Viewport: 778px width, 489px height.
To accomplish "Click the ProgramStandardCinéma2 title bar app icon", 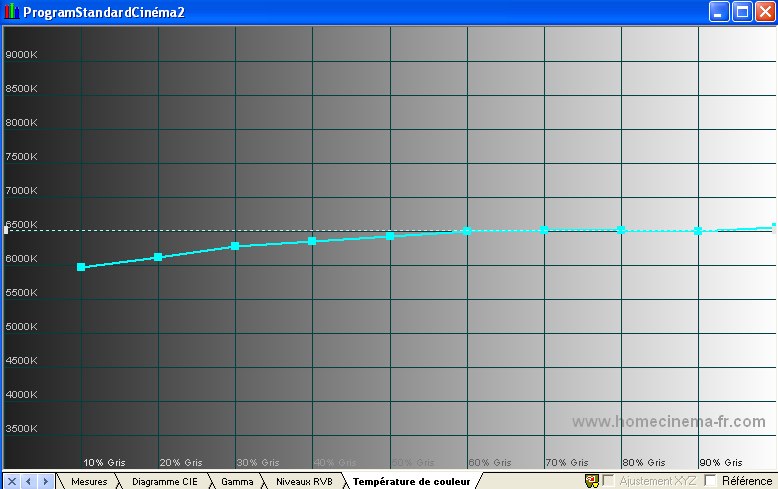I will click(x=11, y=11).
